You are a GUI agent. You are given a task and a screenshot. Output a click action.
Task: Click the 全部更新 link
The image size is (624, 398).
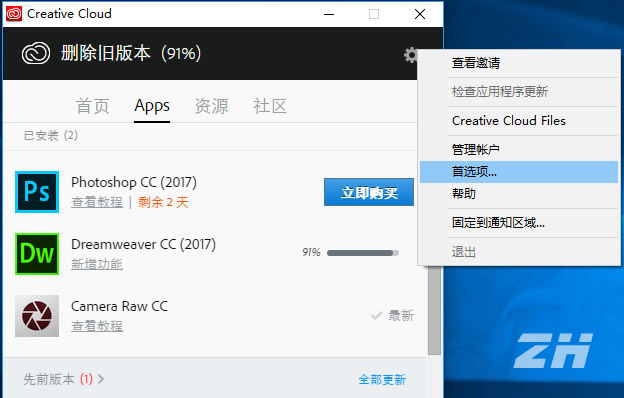(x=382, y=380)
